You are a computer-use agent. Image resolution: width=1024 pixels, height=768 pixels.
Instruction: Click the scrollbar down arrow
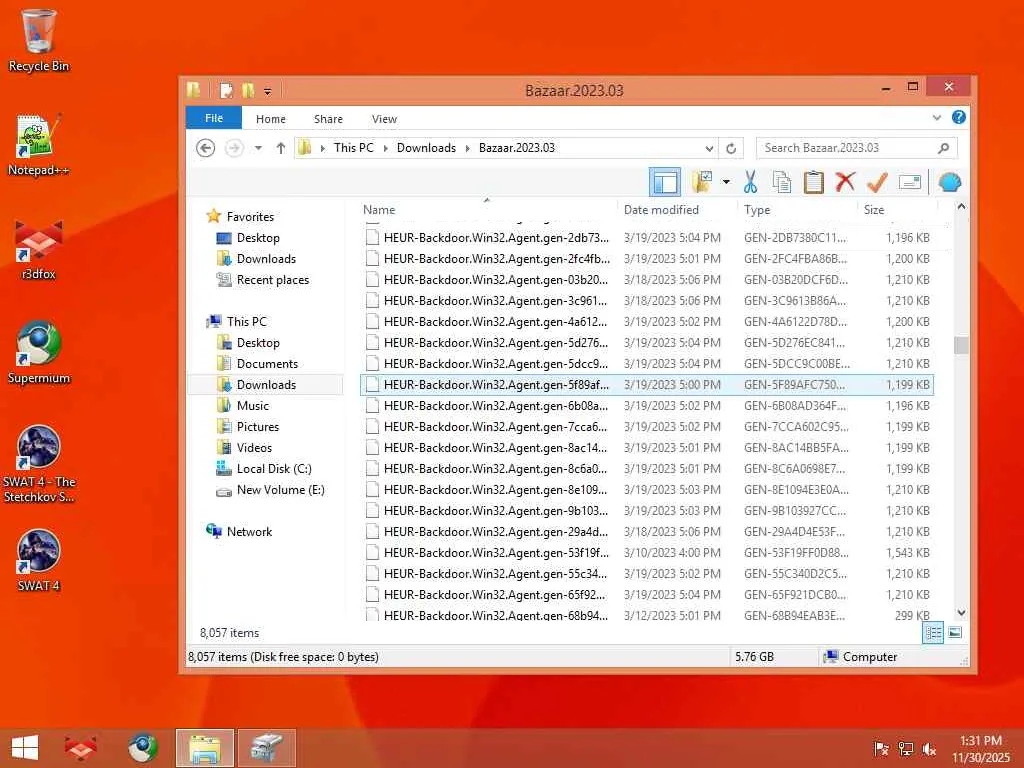[961, 613]
